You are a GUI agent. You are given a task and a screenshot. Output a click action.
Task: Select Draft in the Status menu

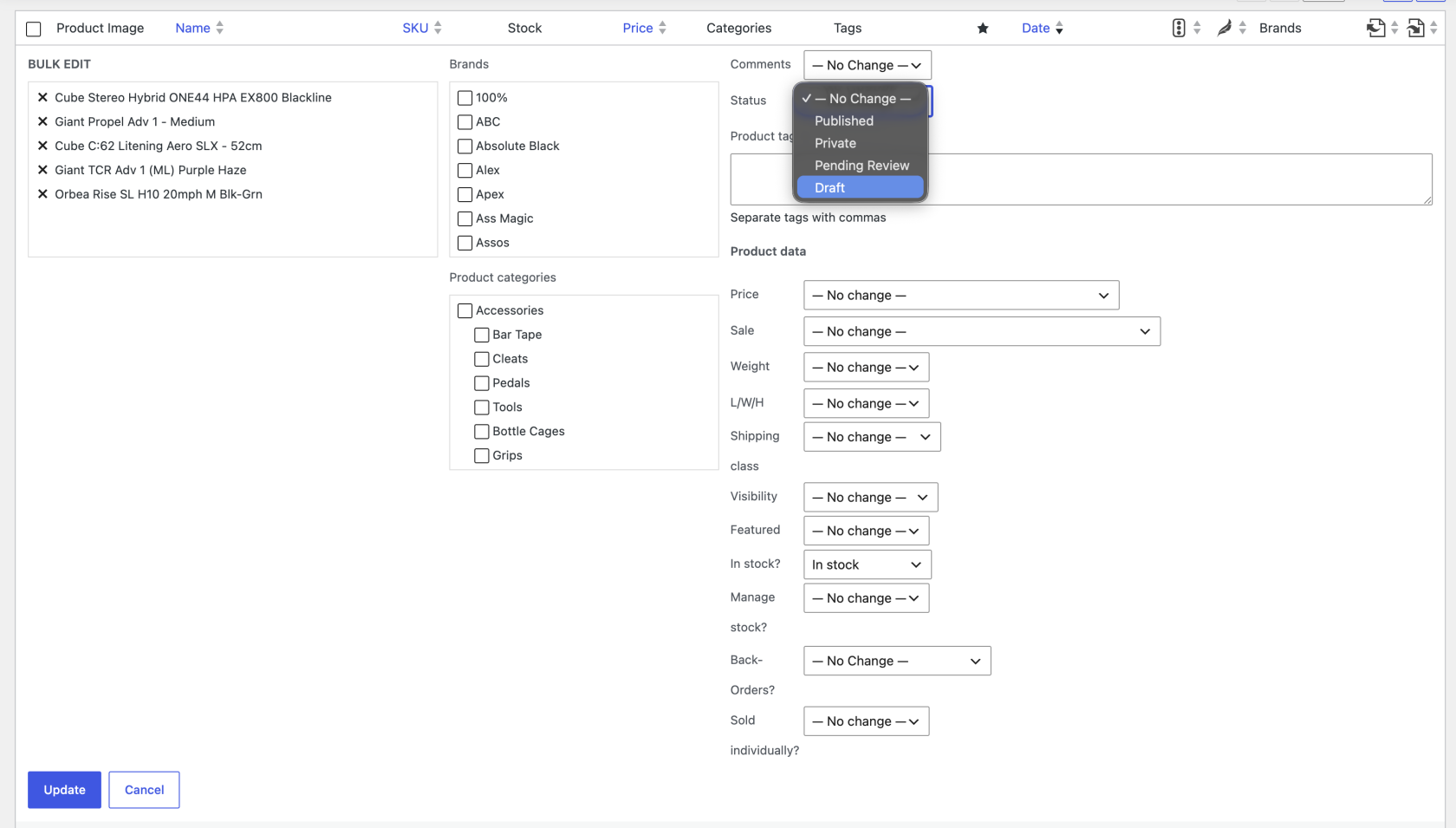tap(861, 187)
